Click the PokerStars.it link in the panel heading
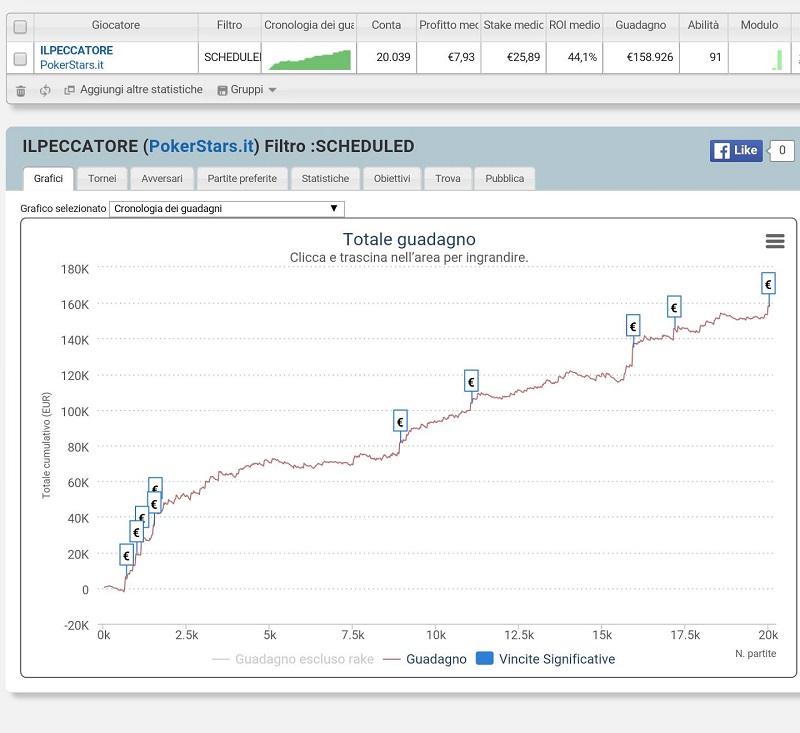 [x=202, y=146]
